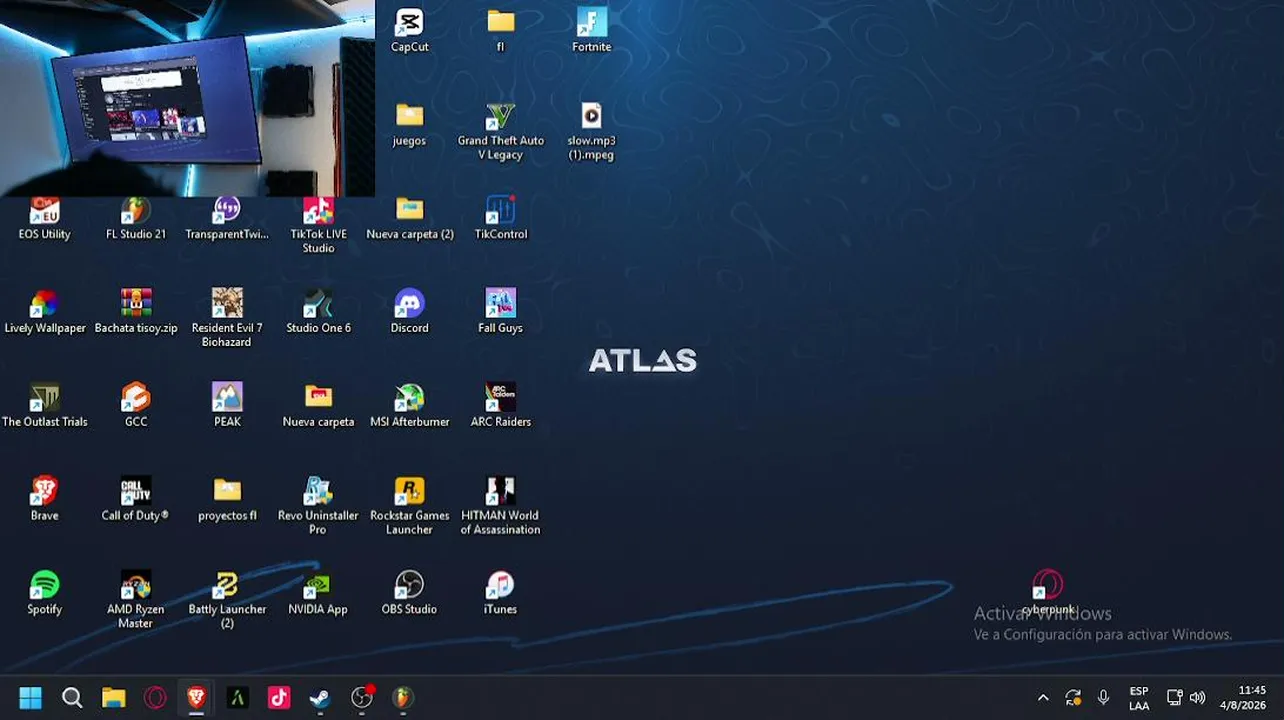Screen dimensions: 1284x720
Task: Select the PEAK game shortcut
Action: [x=227, y=406]
